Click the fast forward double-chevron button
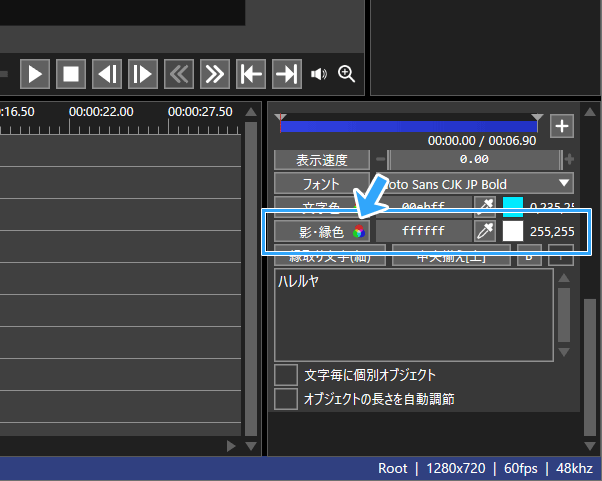602x481 pixels. pos(215,74)
